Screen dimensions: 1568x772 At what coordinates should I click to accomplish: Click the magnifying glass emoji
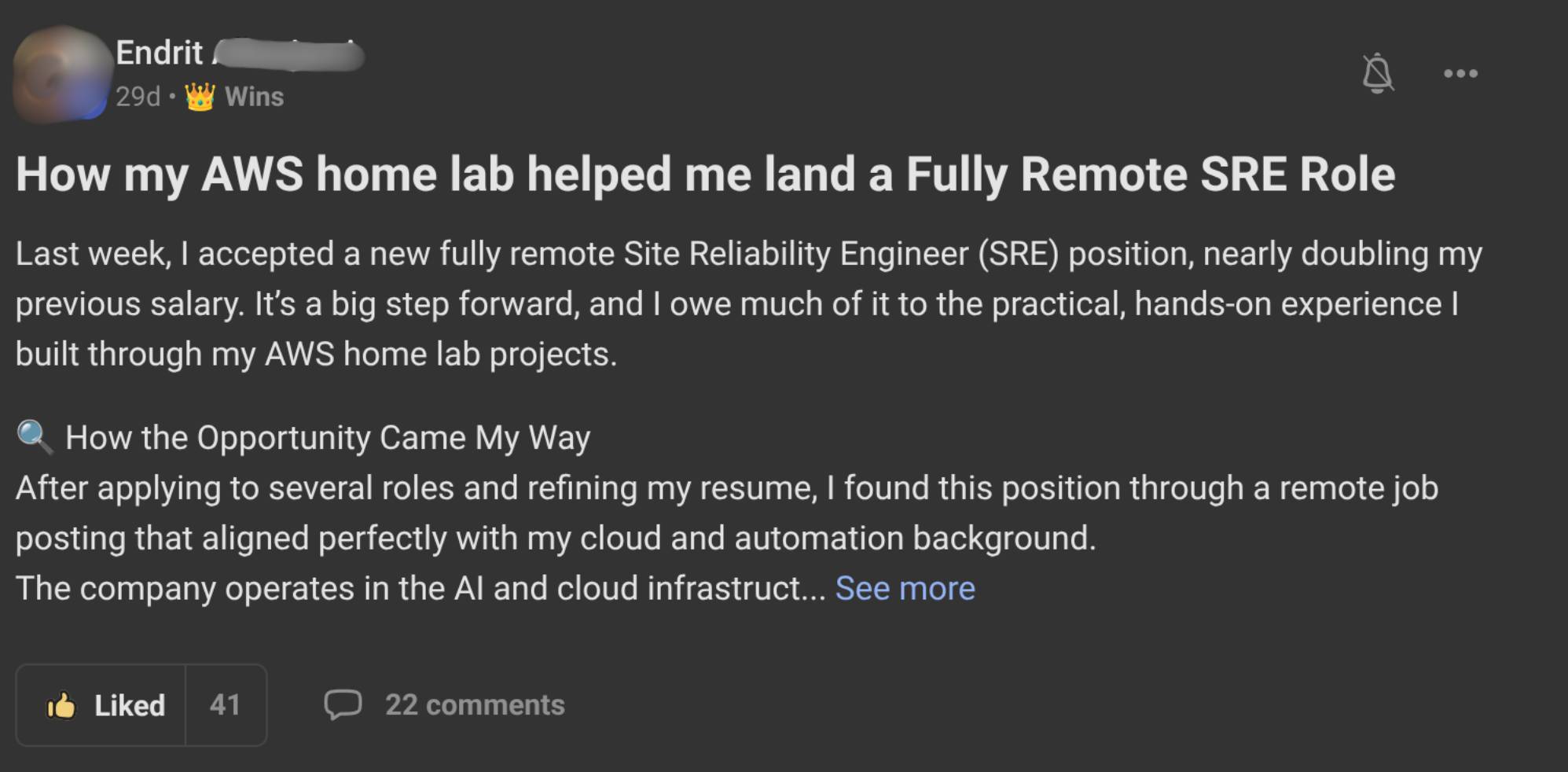click(x=35, y=437)
